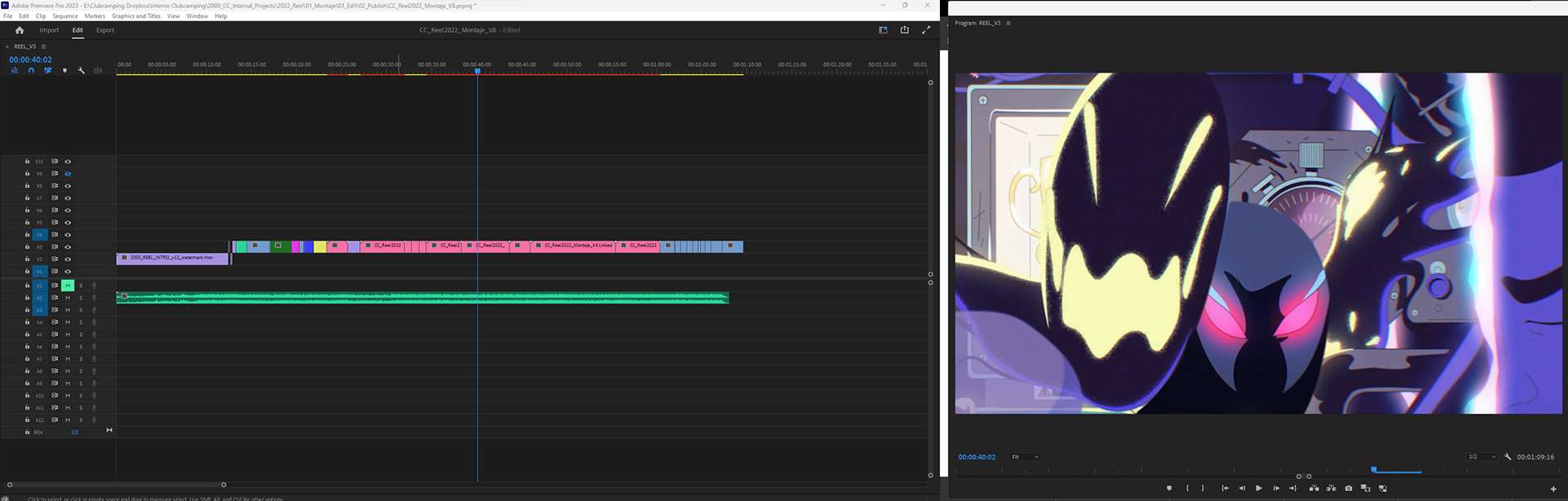This screenshot has width=1568, height=501.
Task: Click the timeline Caption track options CC icon
Action: coord(98,71)
